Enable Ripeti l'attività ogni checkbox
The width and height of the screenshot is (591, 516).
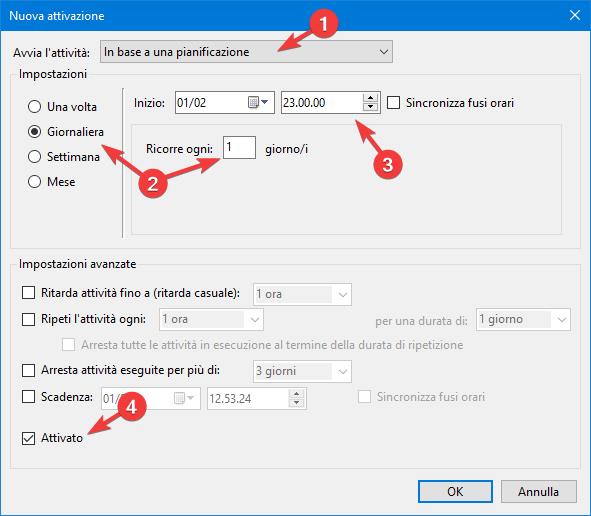coord(28,319)
